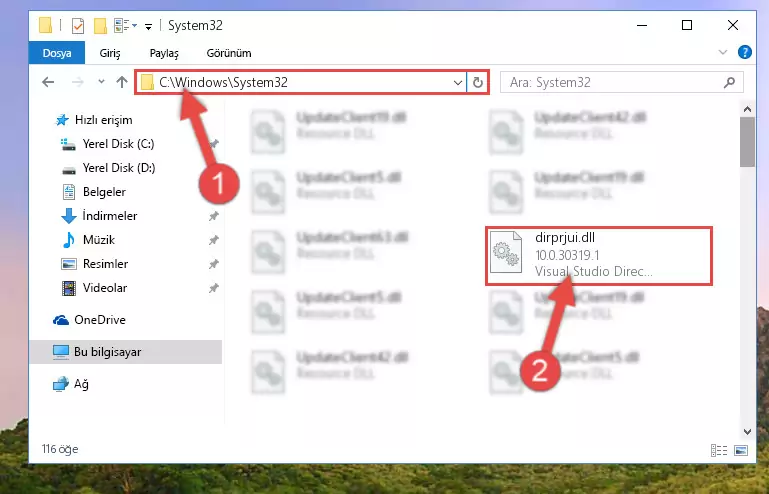Expand the address bar history dropdown
This screenshot has height=494, width=769.
click(x=458, y=82)
